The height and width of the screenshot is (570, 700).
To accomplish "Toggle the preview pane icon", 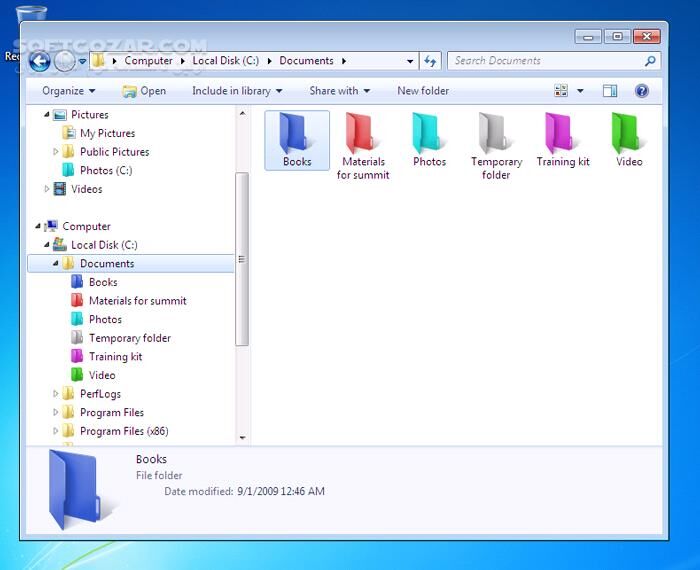I will 610,91.
